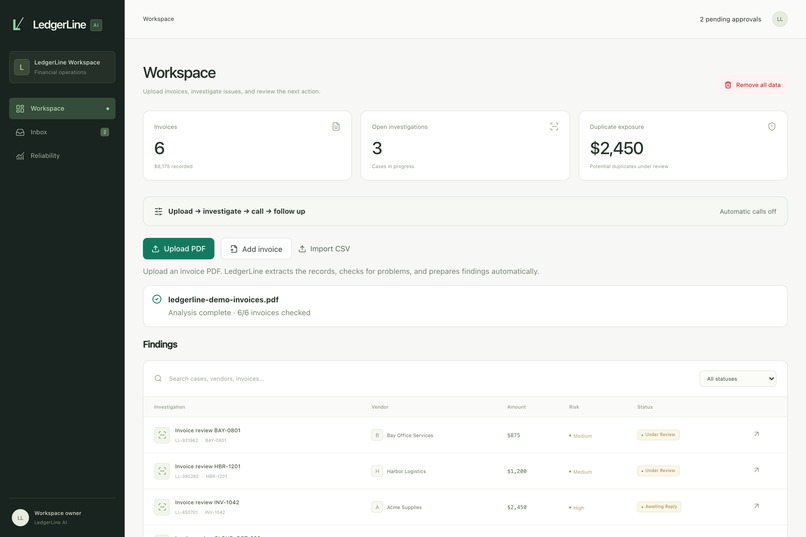This screenshot has width=806, height=537.
Task: Click the High risk label for INV-1042
Action: (x=576, y=508)
